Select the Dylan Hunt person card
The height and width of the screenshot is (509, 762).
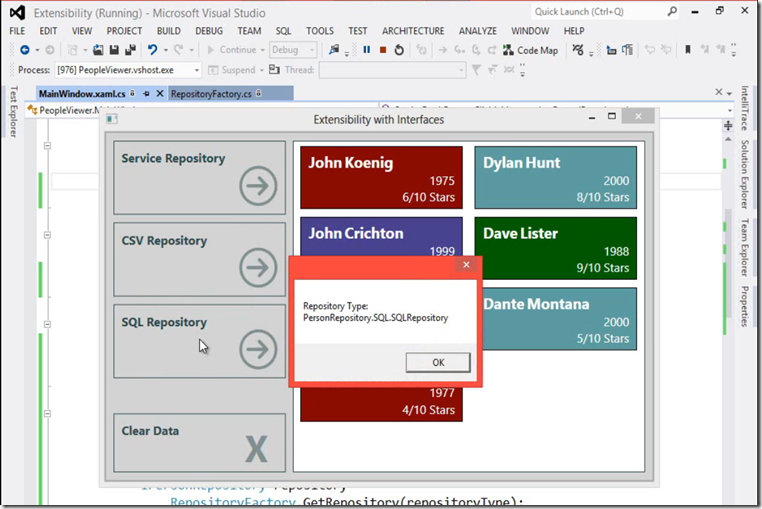tap(555, 177)
